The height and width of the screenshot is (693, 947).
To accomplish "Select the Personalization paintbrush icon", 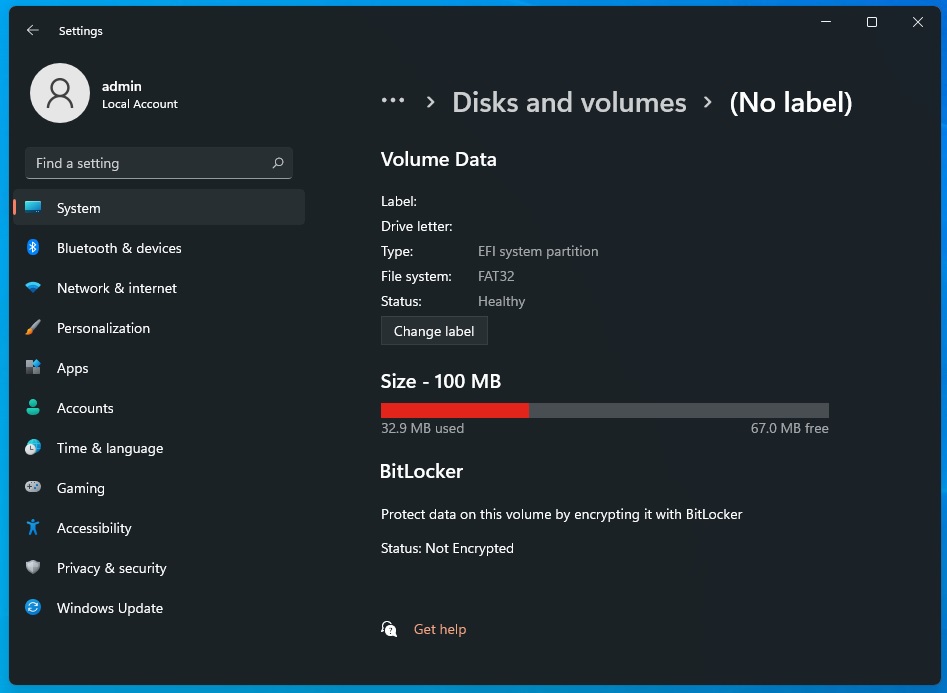I will [33, 328].
